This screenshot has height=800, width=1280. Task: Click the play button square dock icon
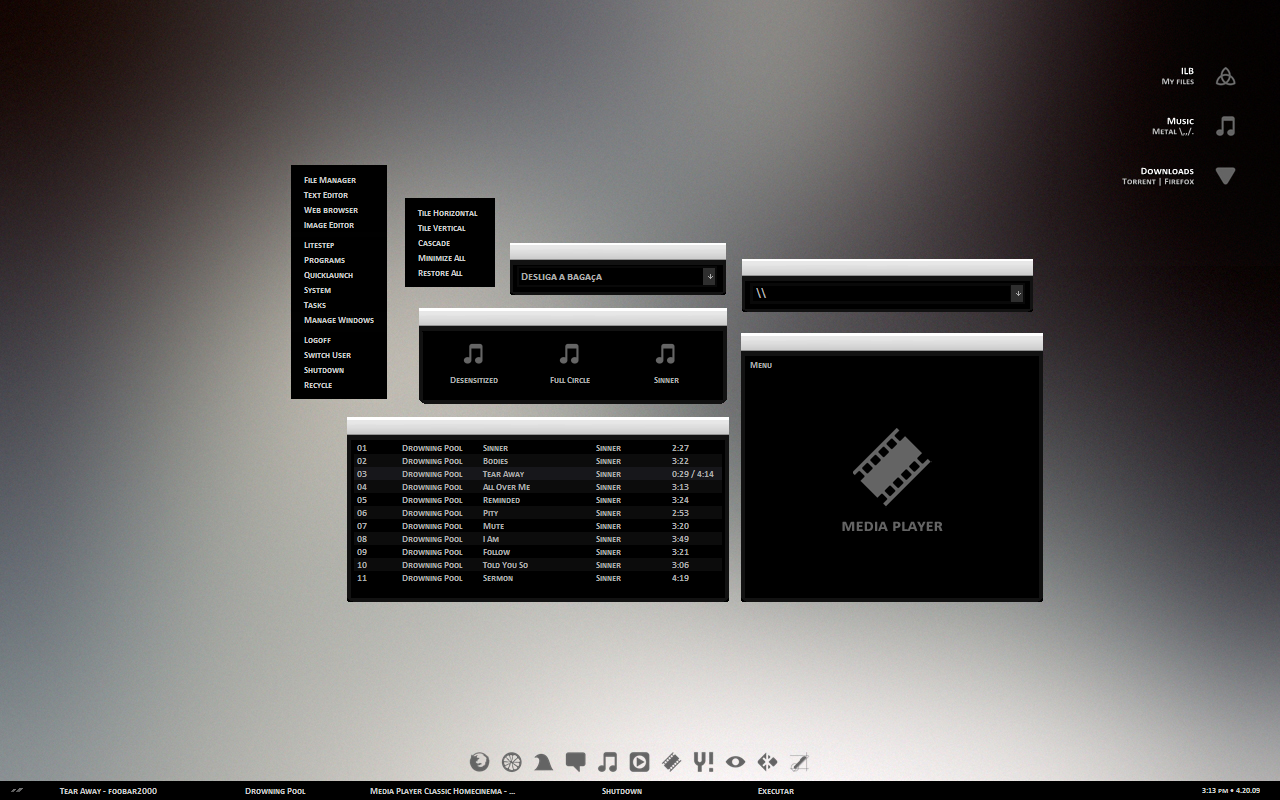point(639,762)
